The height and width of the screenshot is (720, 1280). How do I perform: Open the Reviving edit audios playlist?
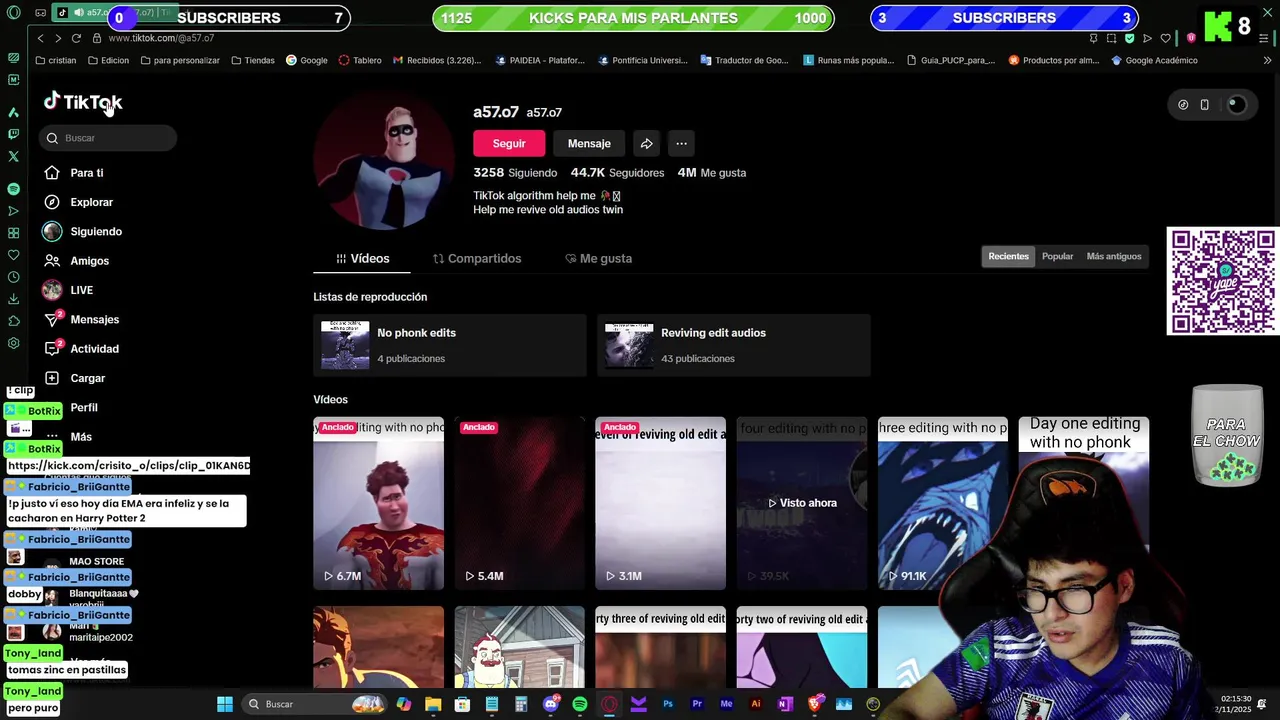pyautogui.click(x=734, y=345)
